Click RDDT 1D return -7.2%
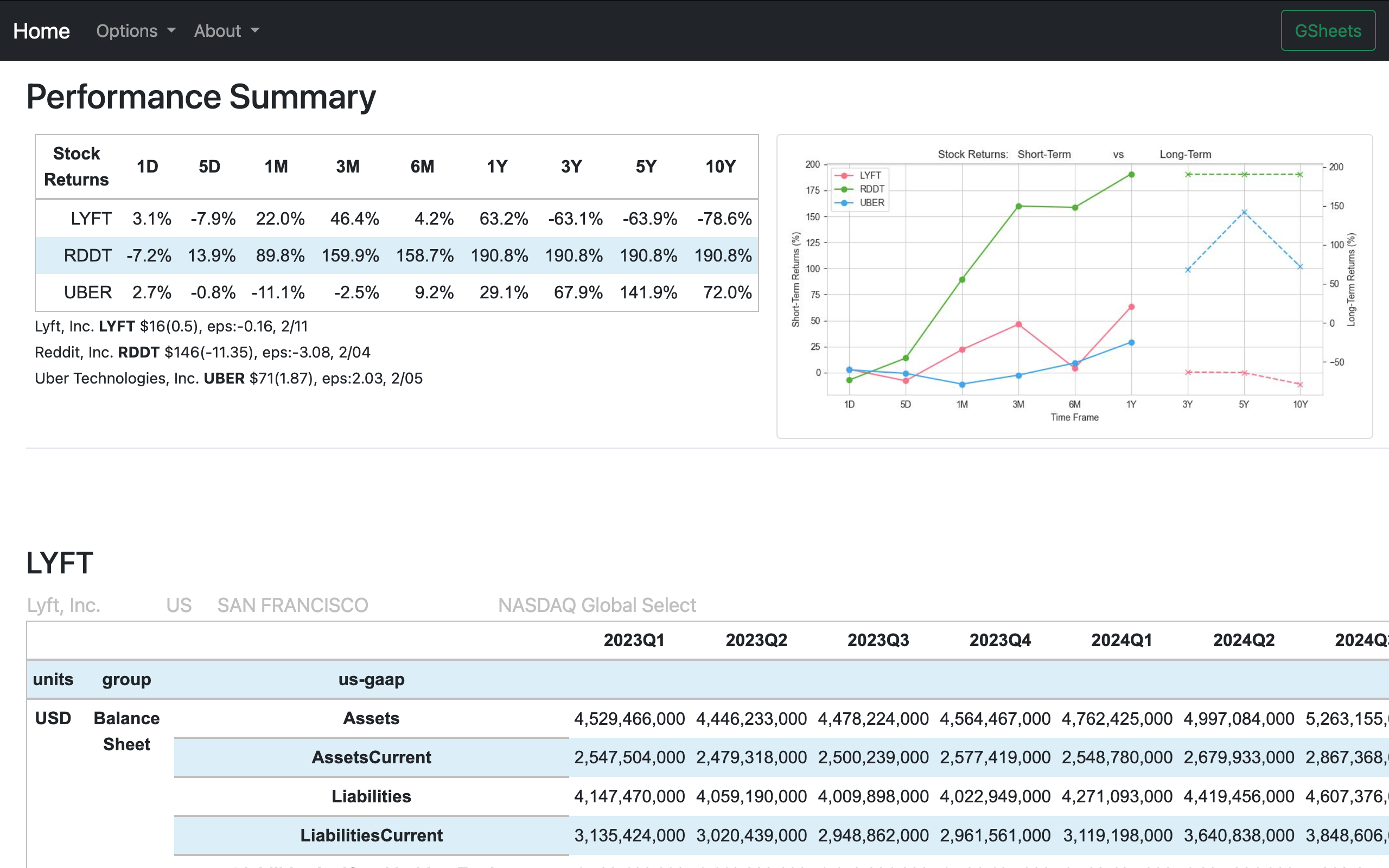The height and width of the screenshot is (868, 1389). coord(149,256)
